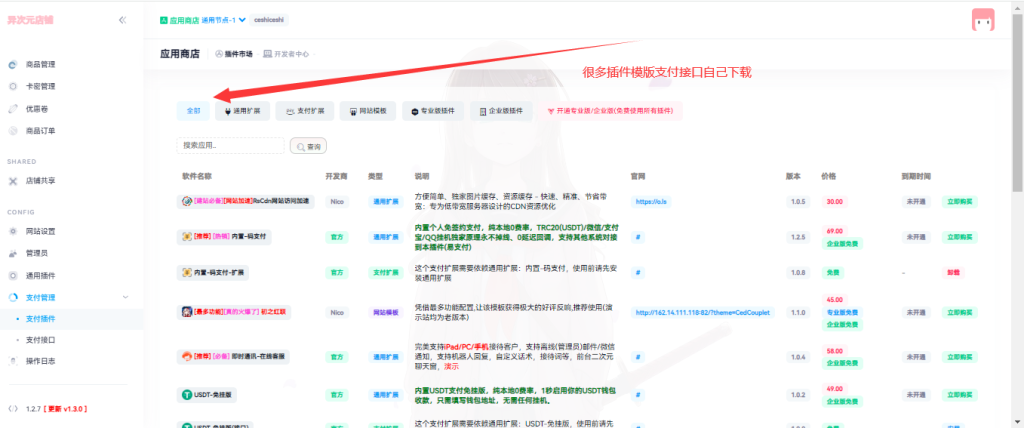Image resolution: width=1024 pixels, height=428 pixels.
Task: Click the code brackets icon beside version 1.2.7
Action: (12, 408)
